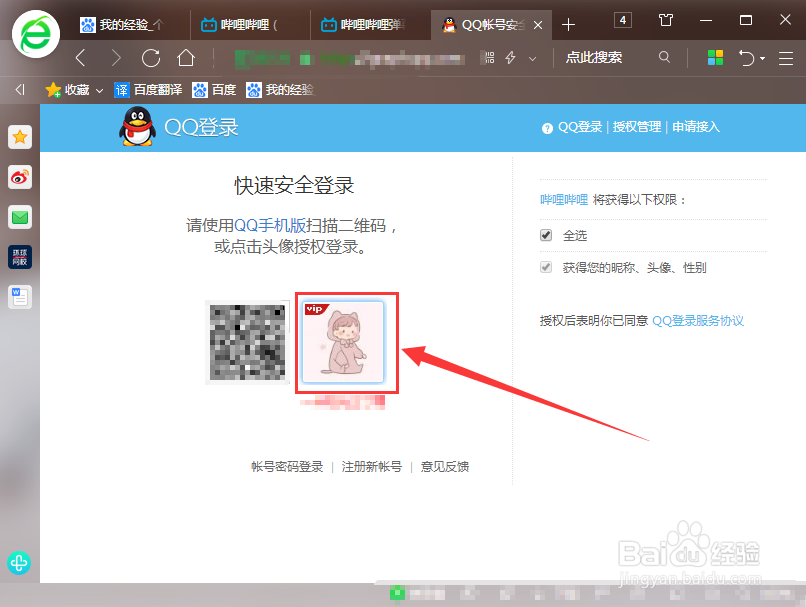Click the teal clover sidebar icon

pos(19,563)
